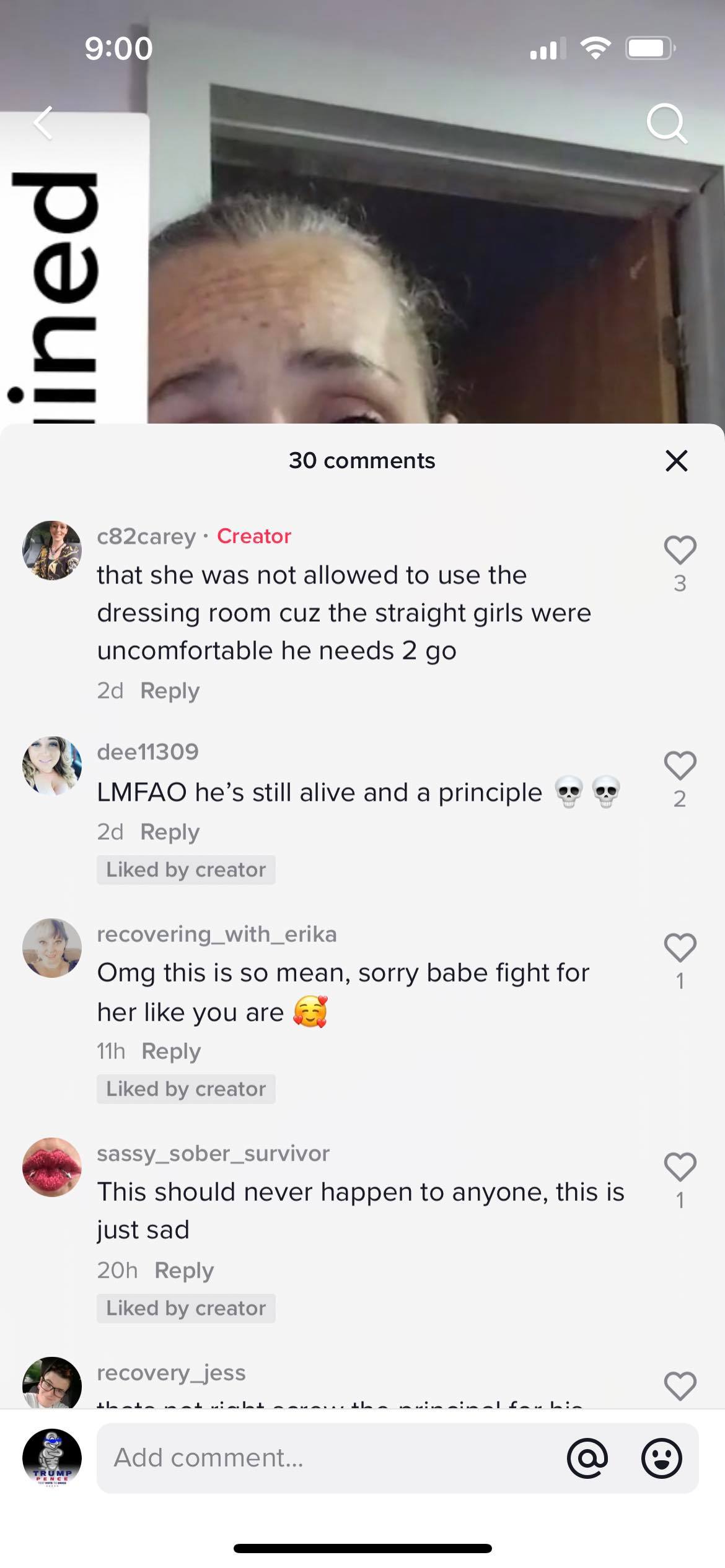View sassy_sober_survivor's lips avatar

[52, 1167]
